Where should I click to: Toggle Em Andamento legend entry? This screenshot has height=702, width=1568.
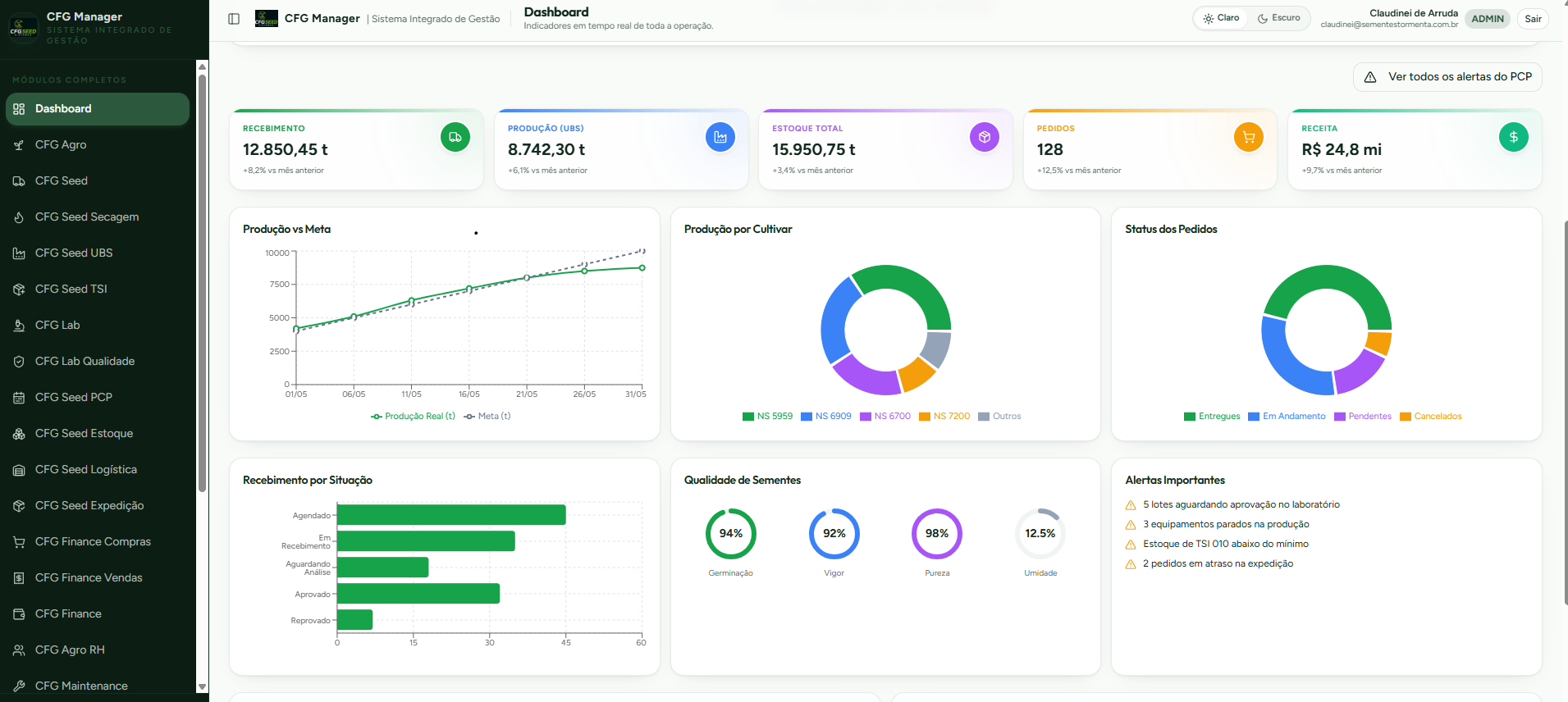[x=1287, y=417]
